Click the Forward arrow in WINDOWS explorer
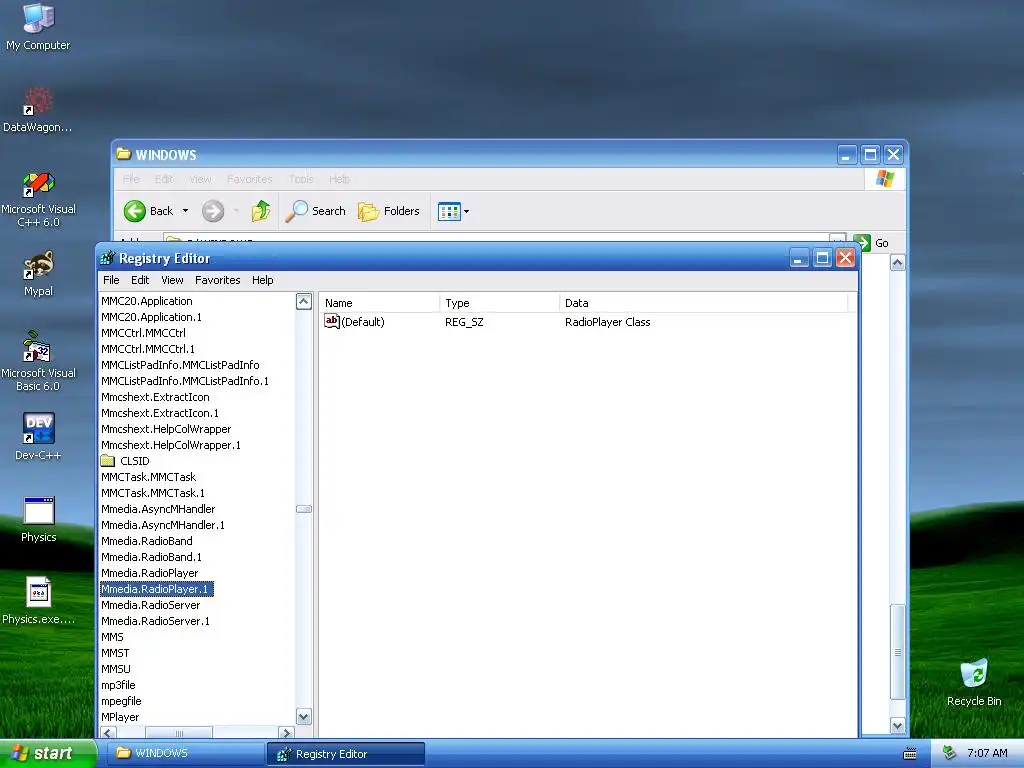This screenshot has height=768, width=1024. (213, 211)
